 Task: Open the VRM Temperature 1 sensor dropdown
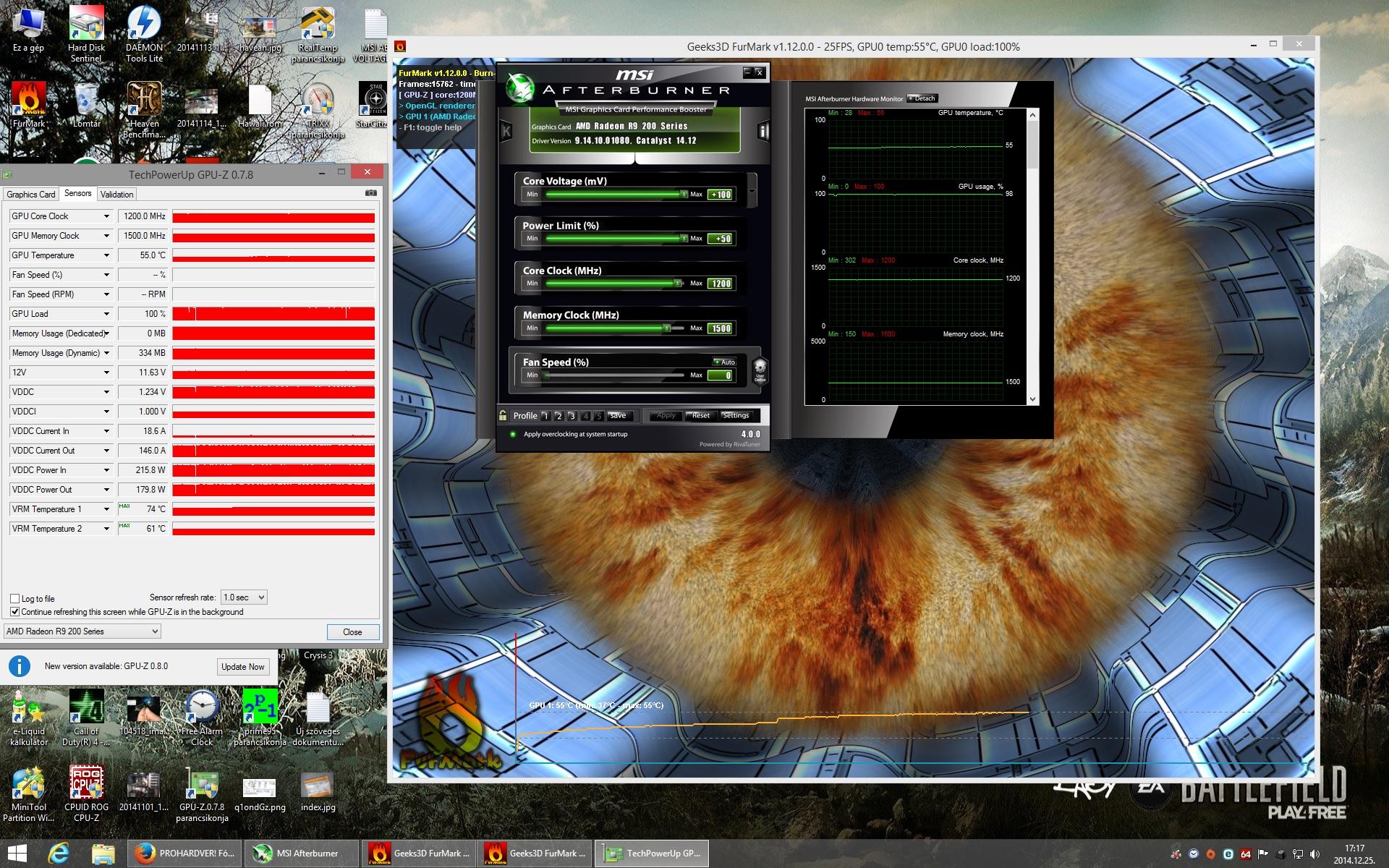coord(106,509)
